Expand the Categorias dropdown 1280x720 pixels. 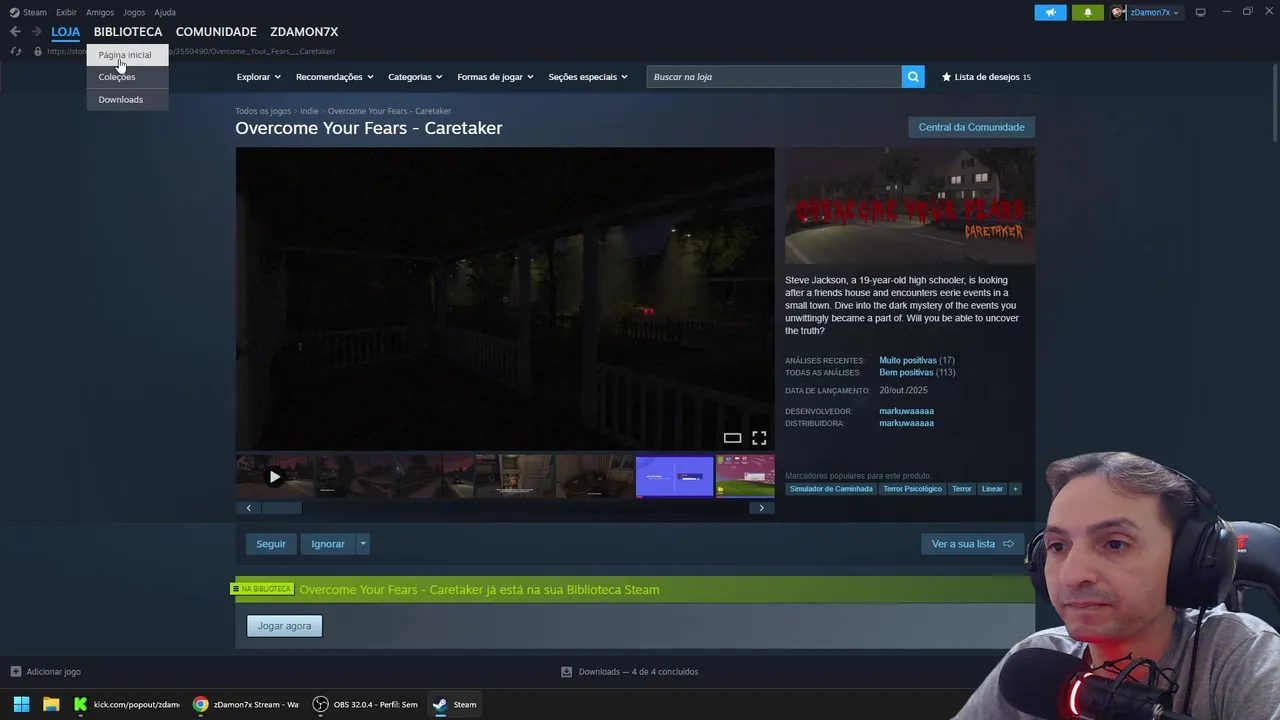415,77
